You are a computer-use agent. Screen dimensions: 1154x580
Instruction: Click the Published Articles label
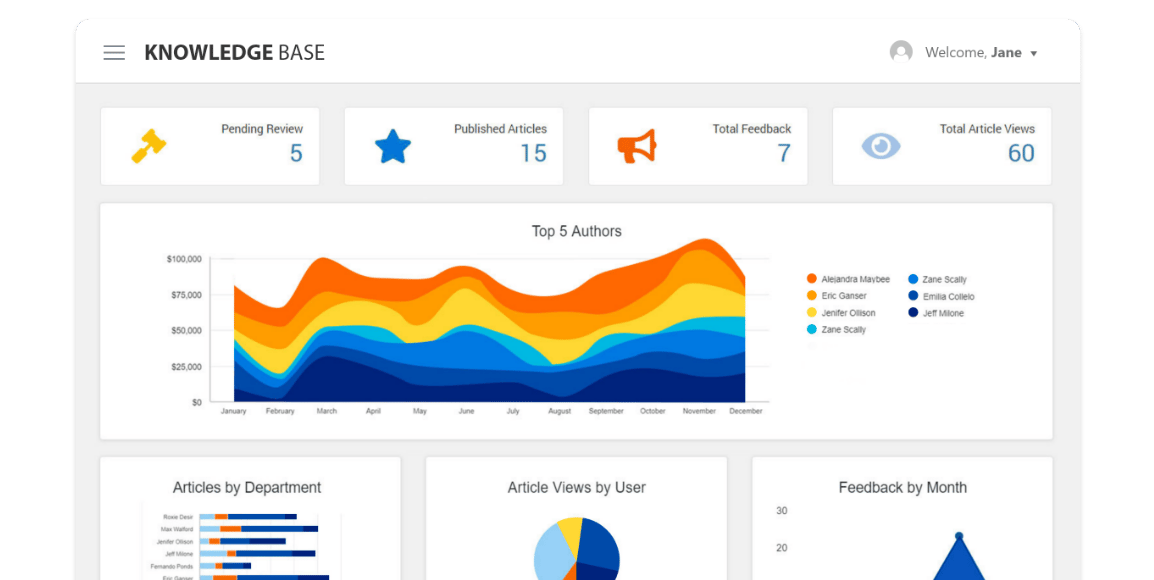[x=500, y=129]
